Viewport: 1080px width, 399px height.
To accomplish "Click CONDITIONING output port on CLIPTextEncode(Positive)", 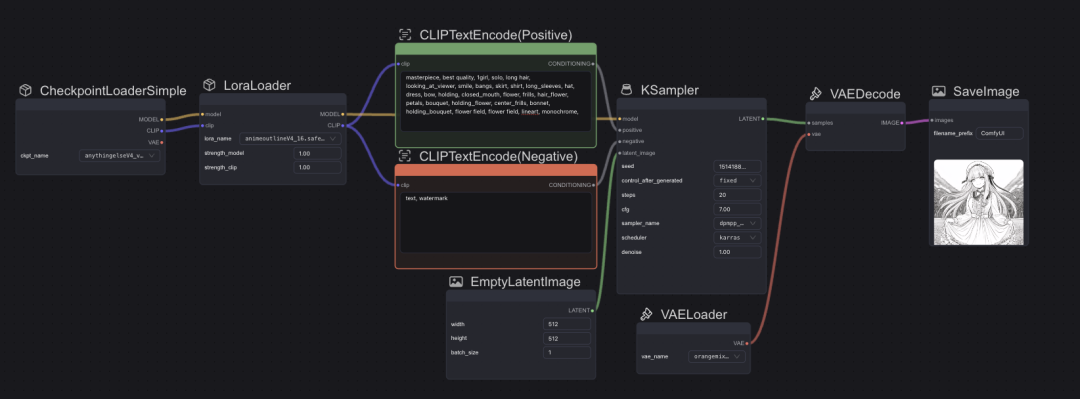I will (x=593, y=64).
